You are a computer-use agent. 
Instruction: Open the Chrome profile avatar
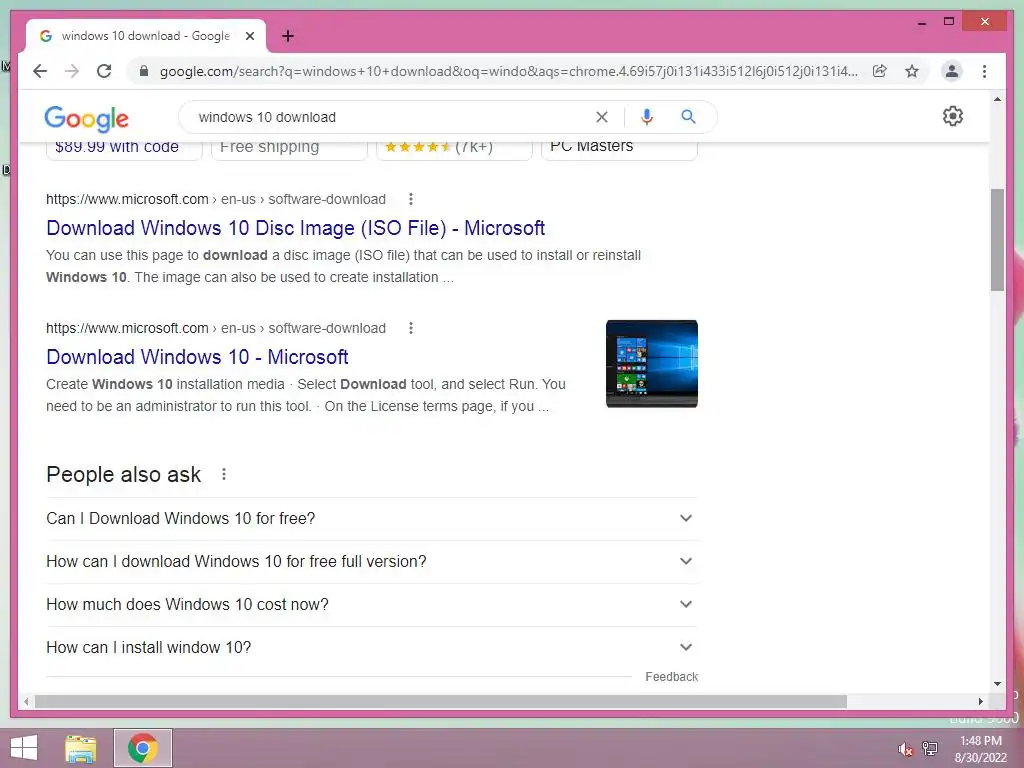[952, 71]
